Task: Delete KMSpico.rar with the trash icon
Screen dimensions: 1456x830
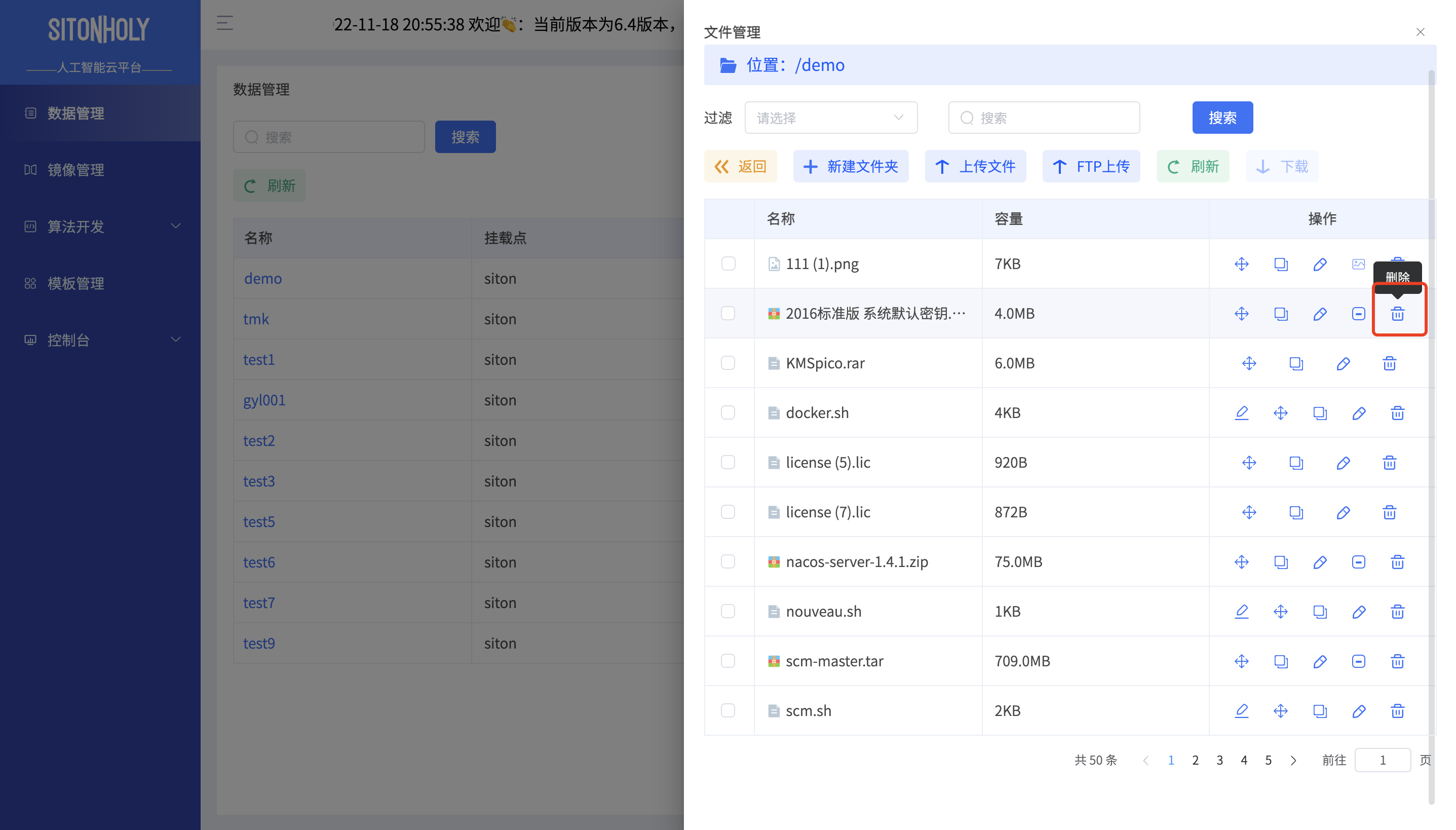Action: [x=1389, y=363]
